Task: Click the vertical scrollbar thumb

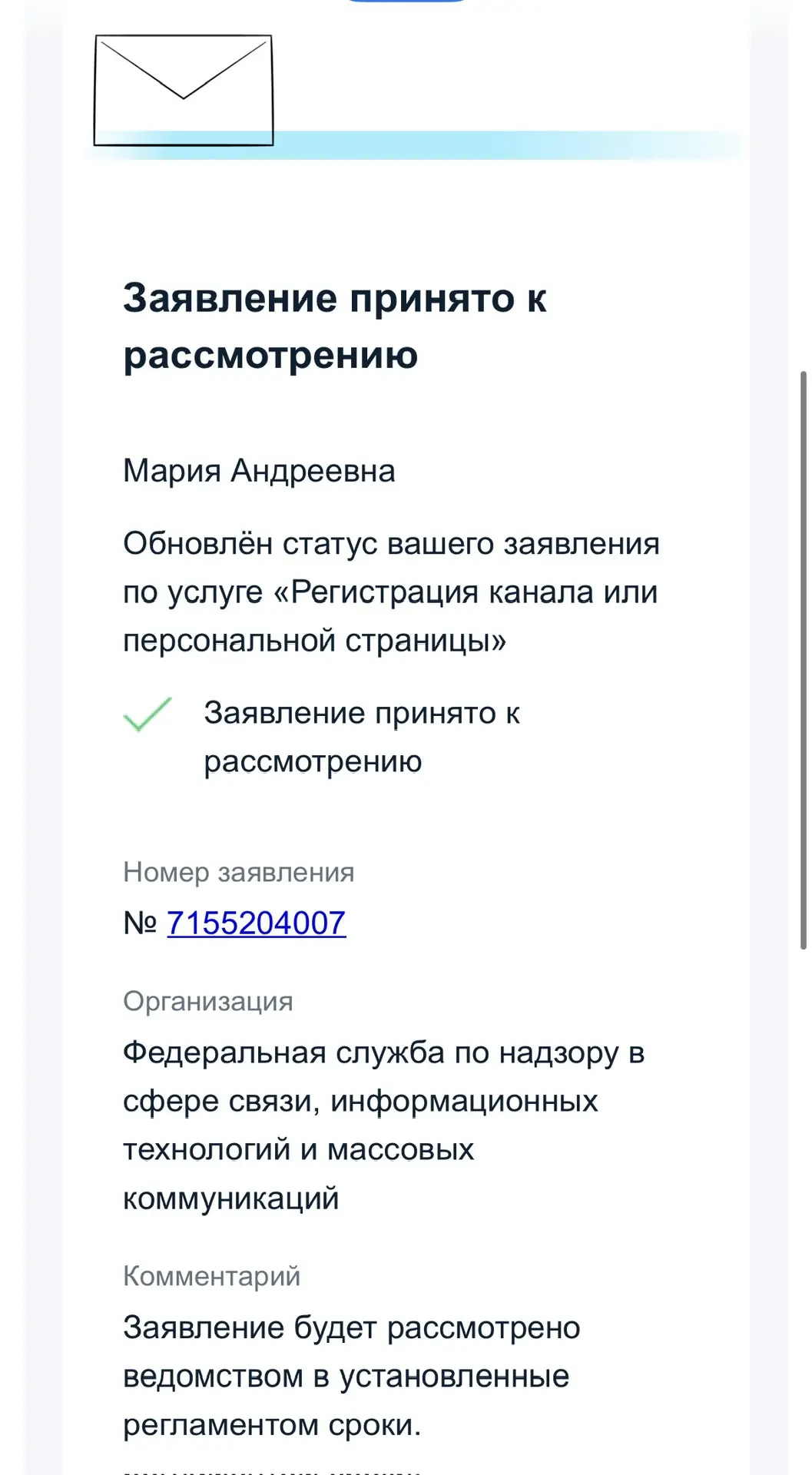Action: pos(804,661)
